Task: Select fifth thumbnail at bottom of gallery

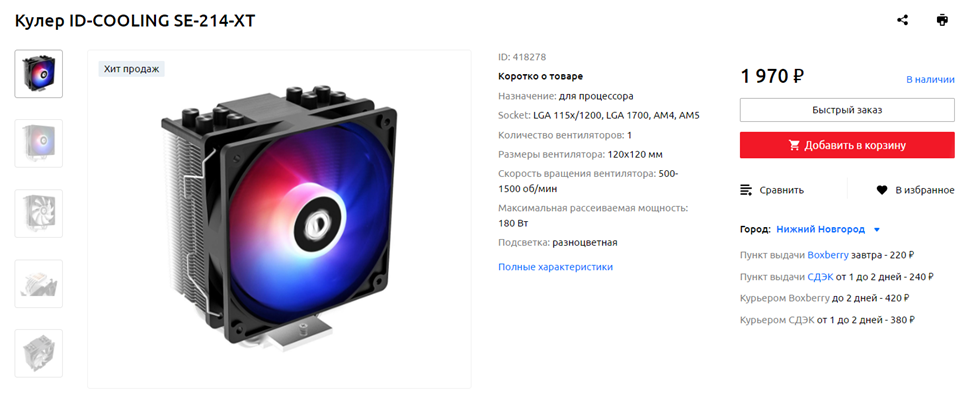Action: click(39, 353)
